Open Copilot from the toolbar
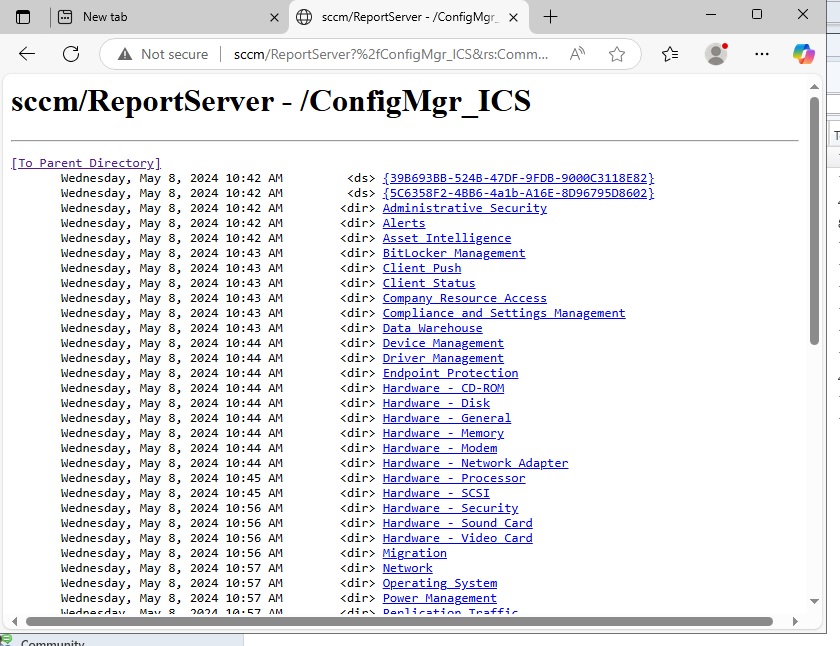This screenshot has width=840, height=646. pyautogui.click(x=806, y=54)
